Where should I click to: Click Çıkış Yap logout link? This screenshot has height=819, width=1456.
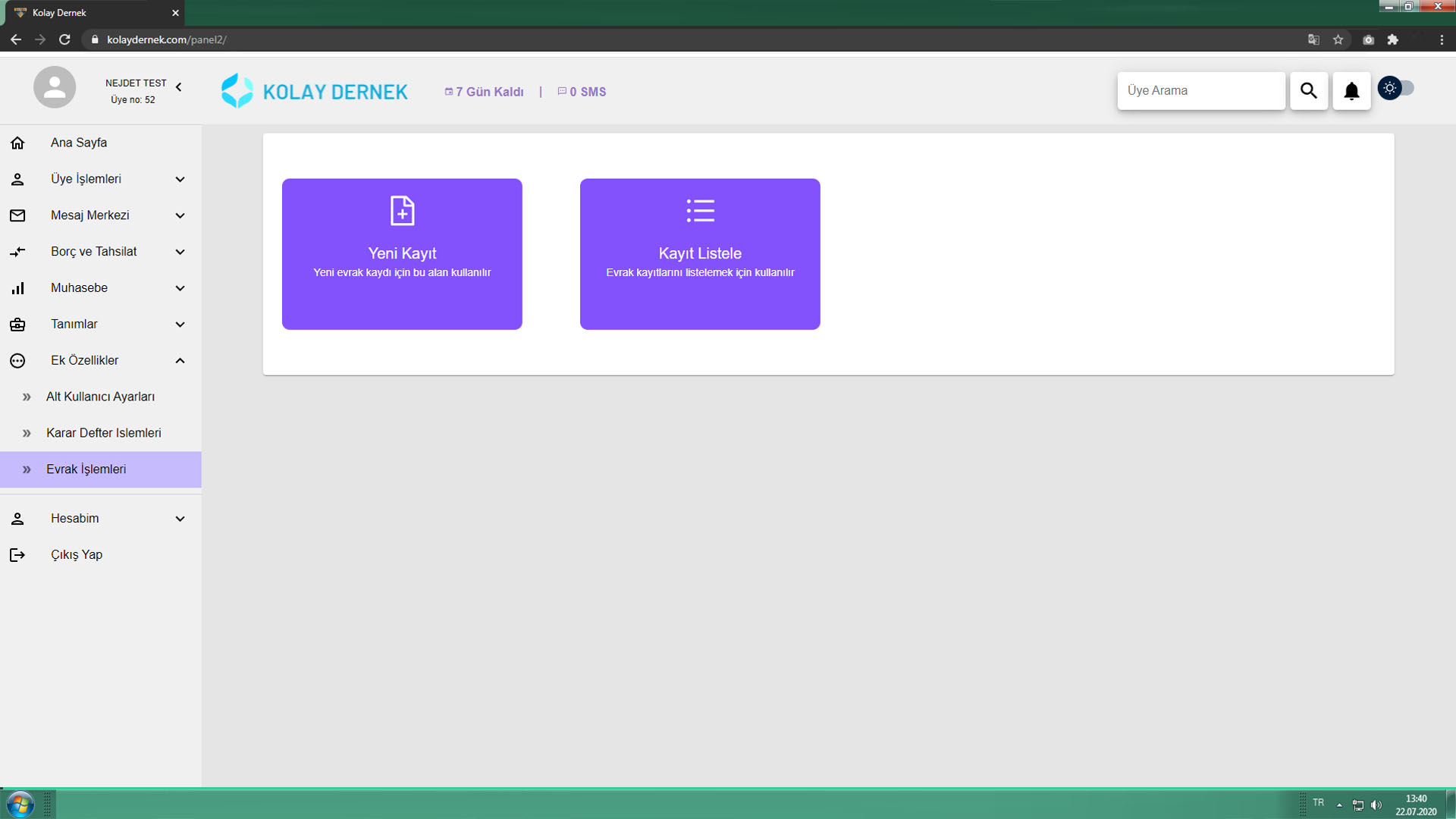(77, 555)
